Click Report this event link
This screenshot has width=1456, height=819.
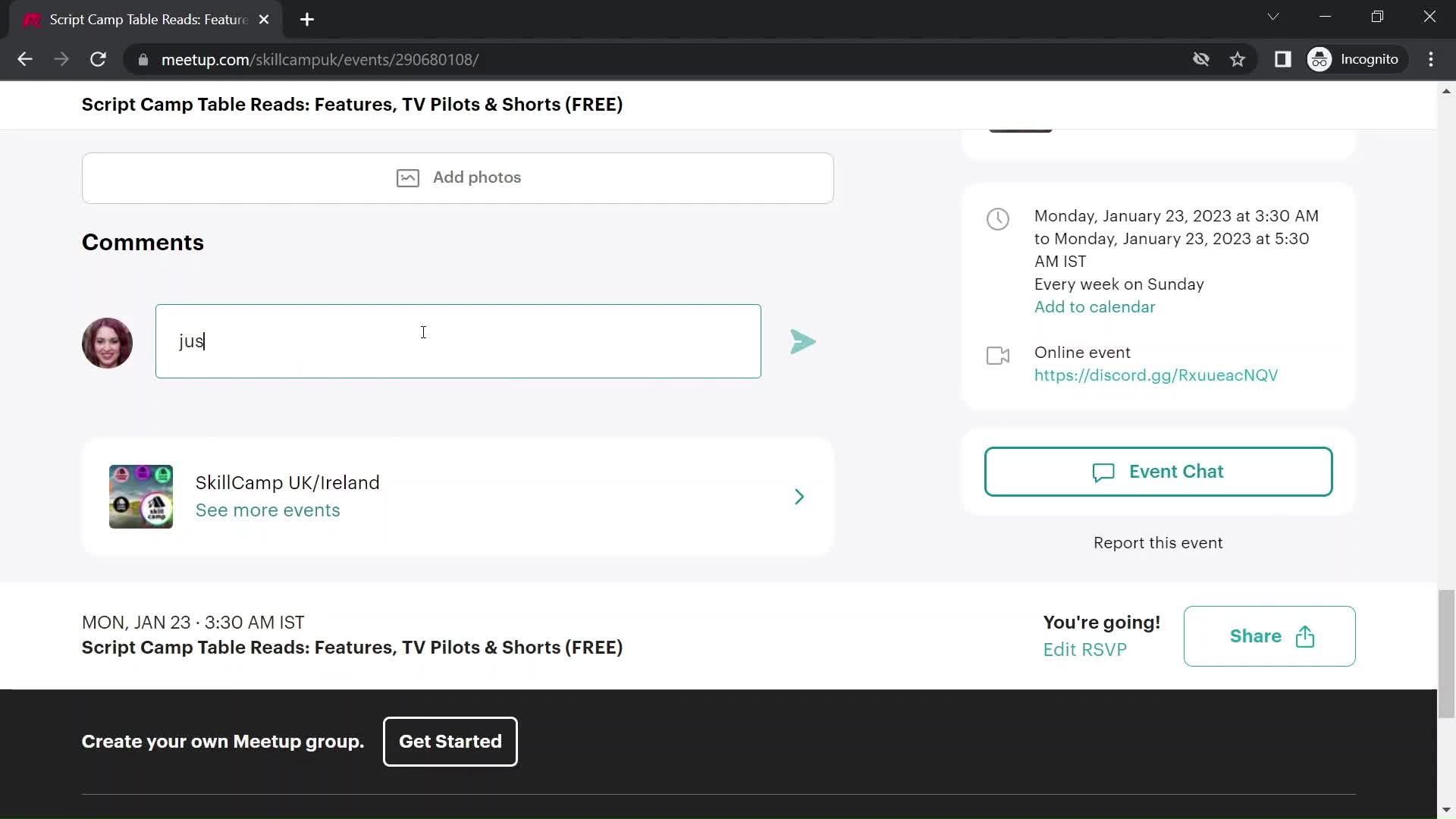[1159, 542]
